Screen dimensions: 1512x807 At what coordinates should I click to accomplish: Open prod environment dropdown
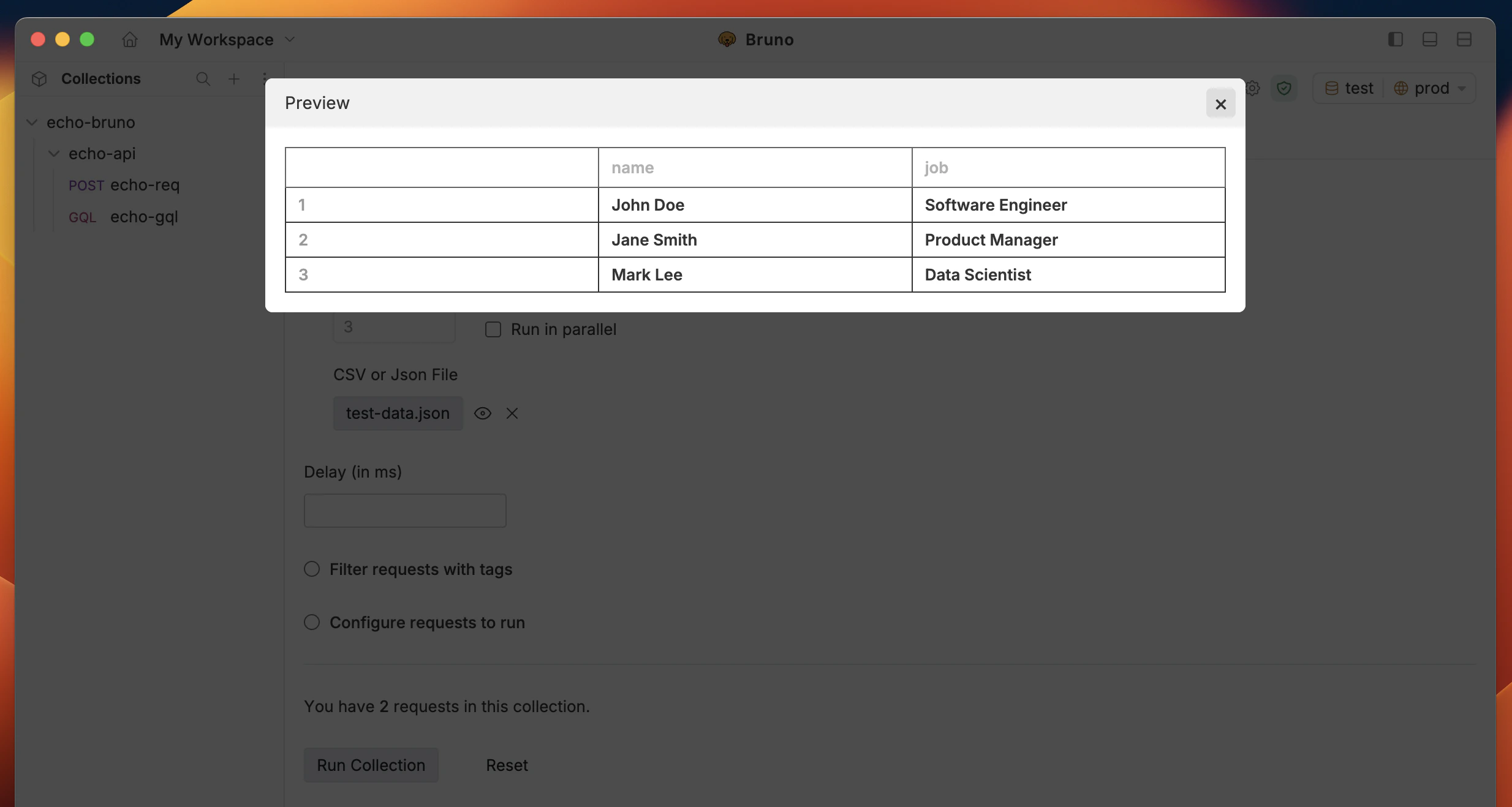click(x=1431, y=89)
